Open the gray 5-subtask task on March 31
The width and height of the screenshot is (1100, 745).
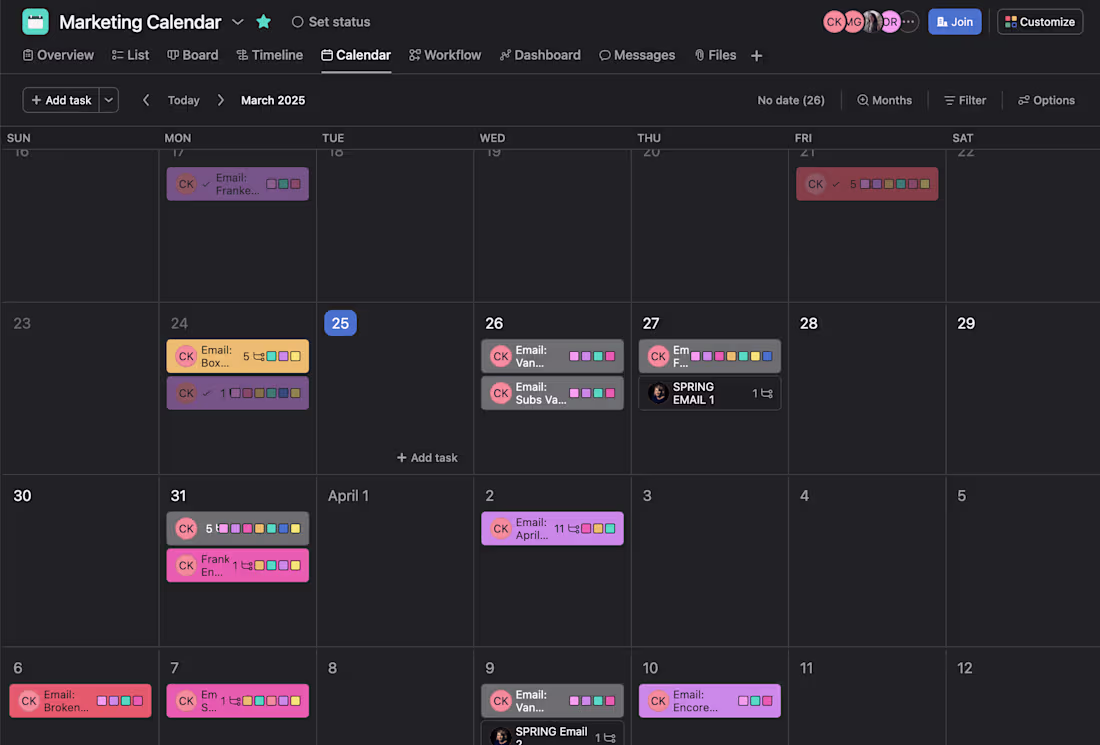(237, 528)
